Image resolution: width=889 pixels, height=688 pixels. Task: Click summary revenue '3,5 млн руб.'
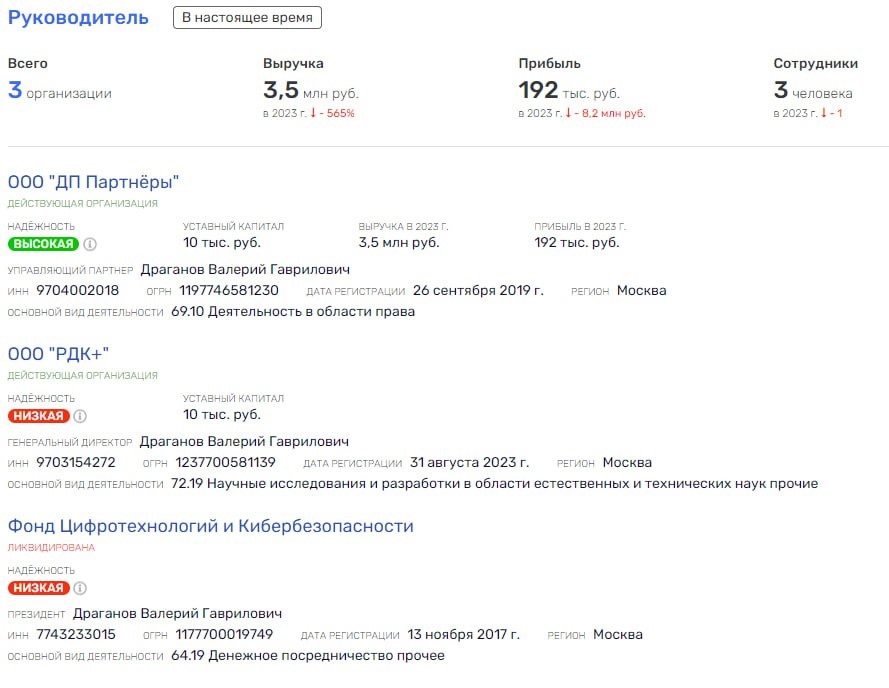click(x=311, y=91)
